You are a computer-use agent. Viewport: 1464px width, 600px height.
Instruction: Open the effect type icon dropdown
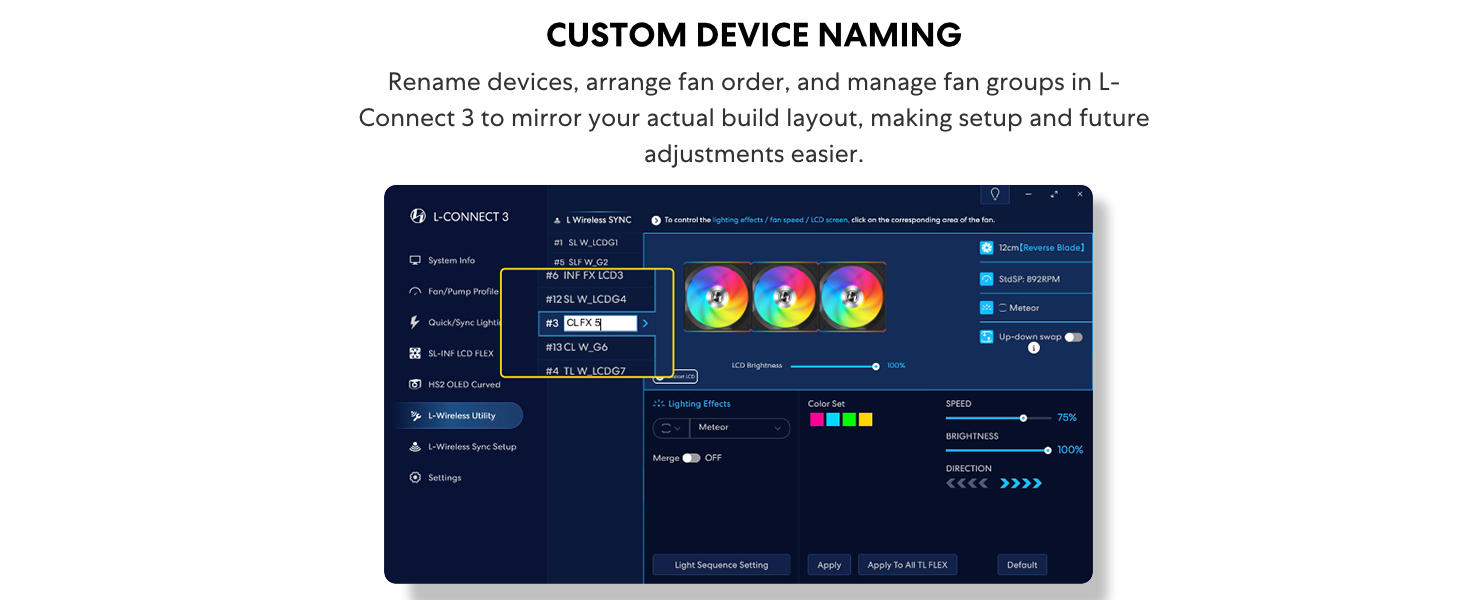click(671, 428)
